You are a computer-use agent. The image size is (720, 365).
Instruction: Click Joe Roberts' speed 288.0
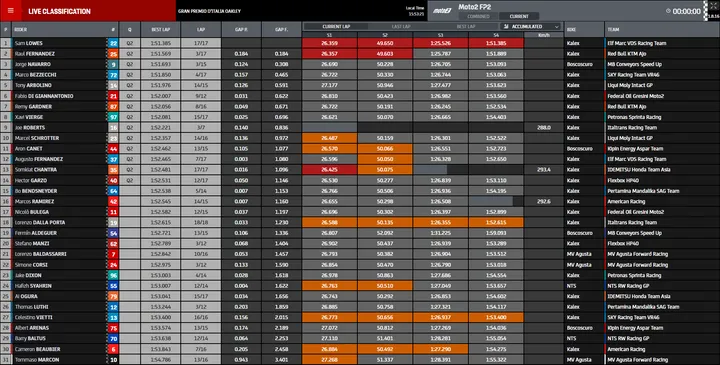point(544,128)
